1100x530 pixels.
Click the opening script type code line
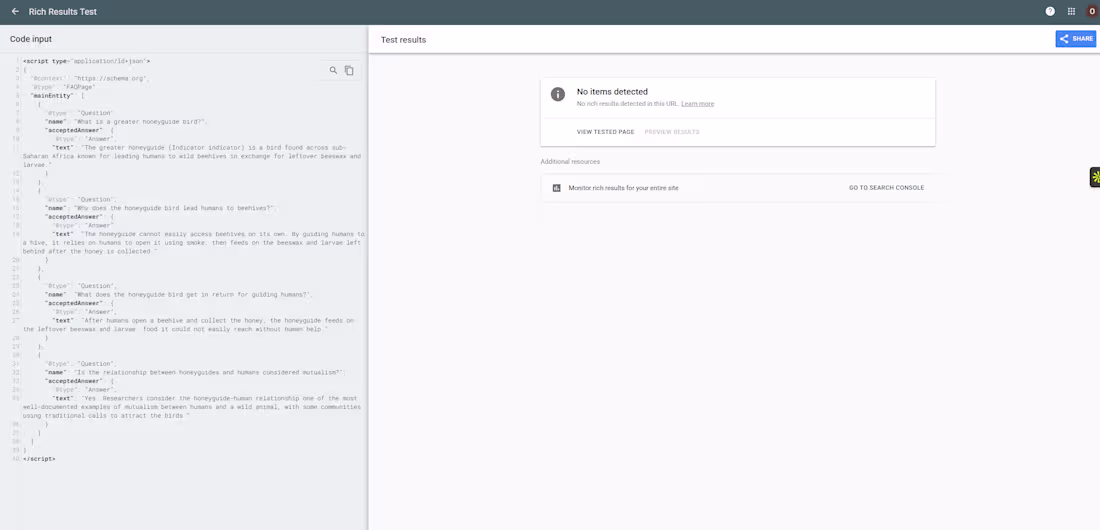(86, 61)
